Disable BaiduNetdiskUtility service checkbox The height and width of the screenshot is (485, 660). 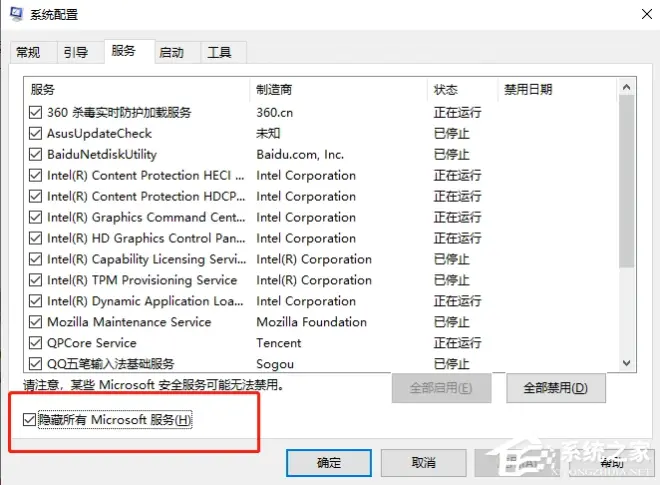[x=35, y=155]
